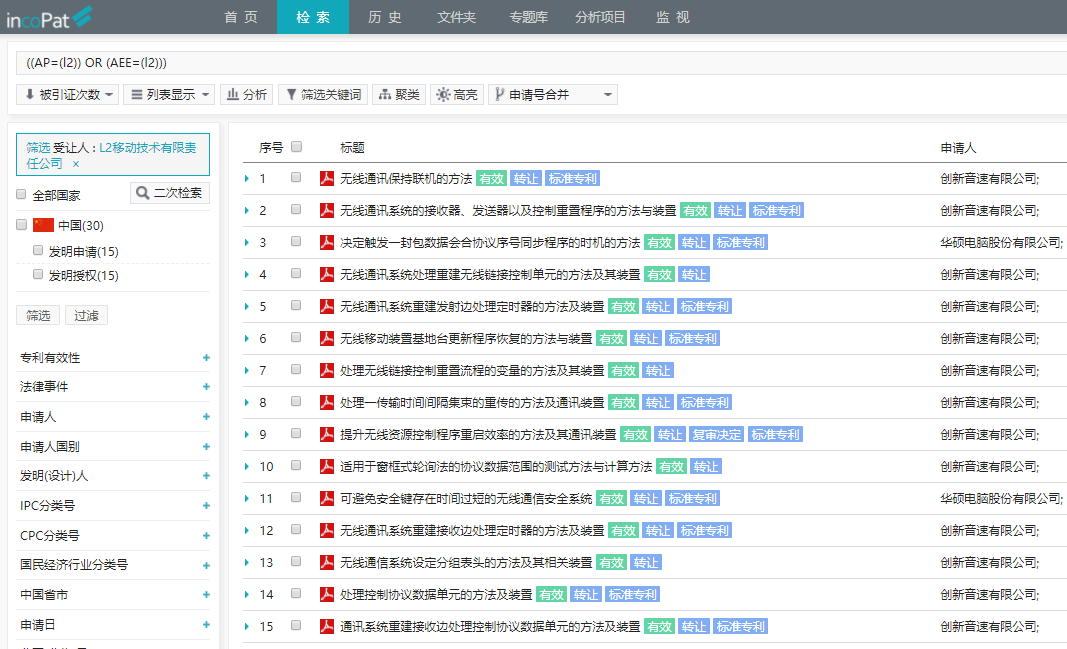Toggle 高亮 highlight button
Viewport: 1067px width, 649px height.
(456, 95)
